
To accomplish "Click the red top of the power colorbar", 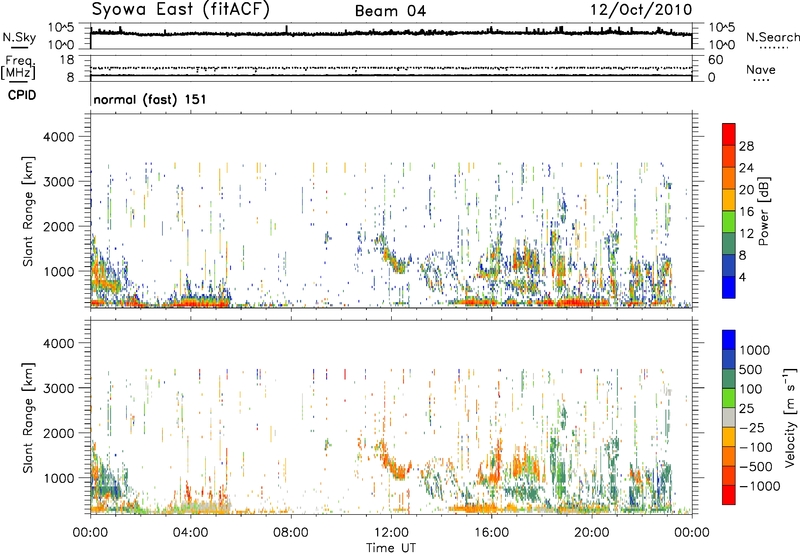I will click(729, 134).
